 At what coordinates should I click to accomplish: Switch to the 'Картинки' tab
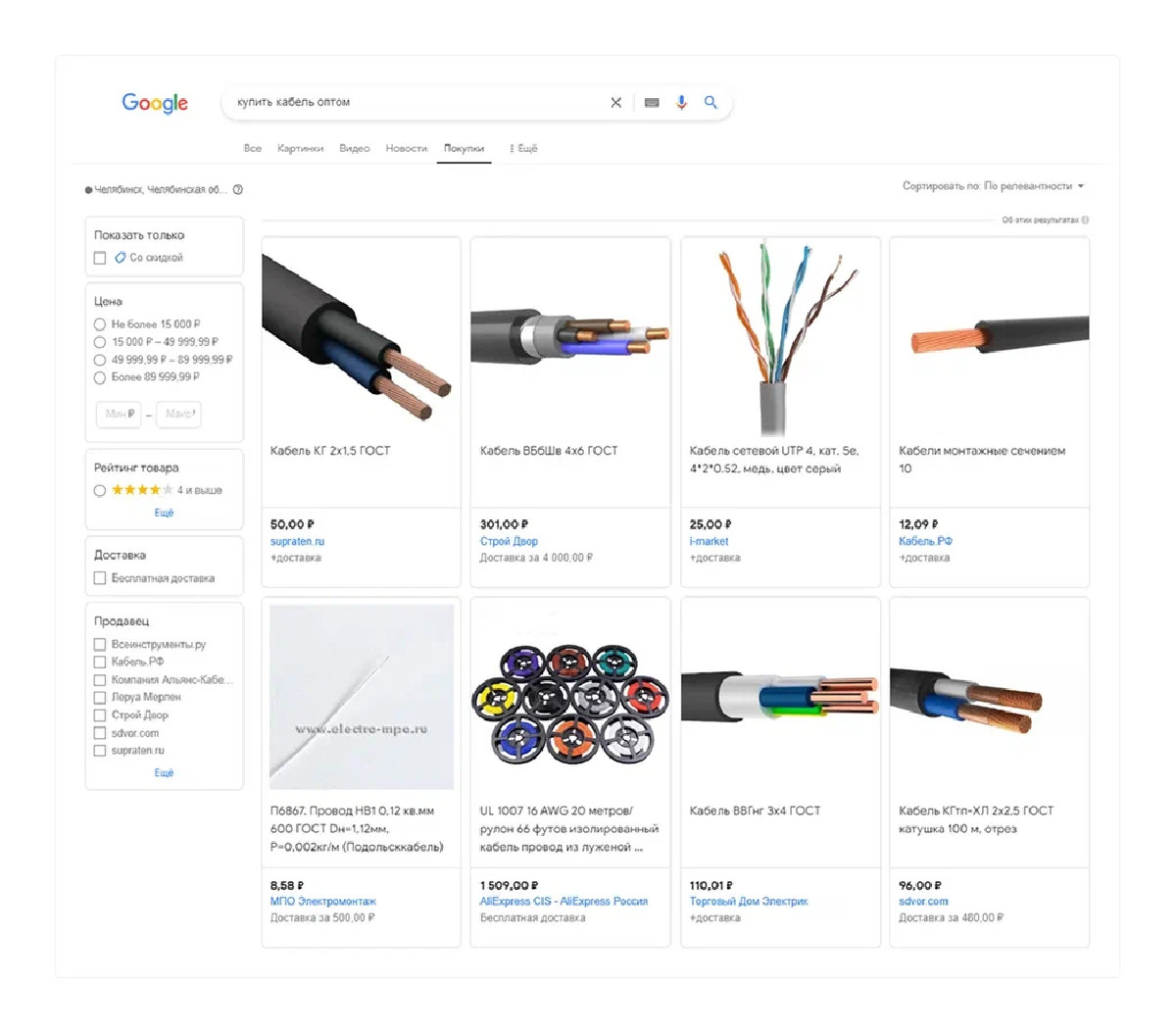pos(300,148)
